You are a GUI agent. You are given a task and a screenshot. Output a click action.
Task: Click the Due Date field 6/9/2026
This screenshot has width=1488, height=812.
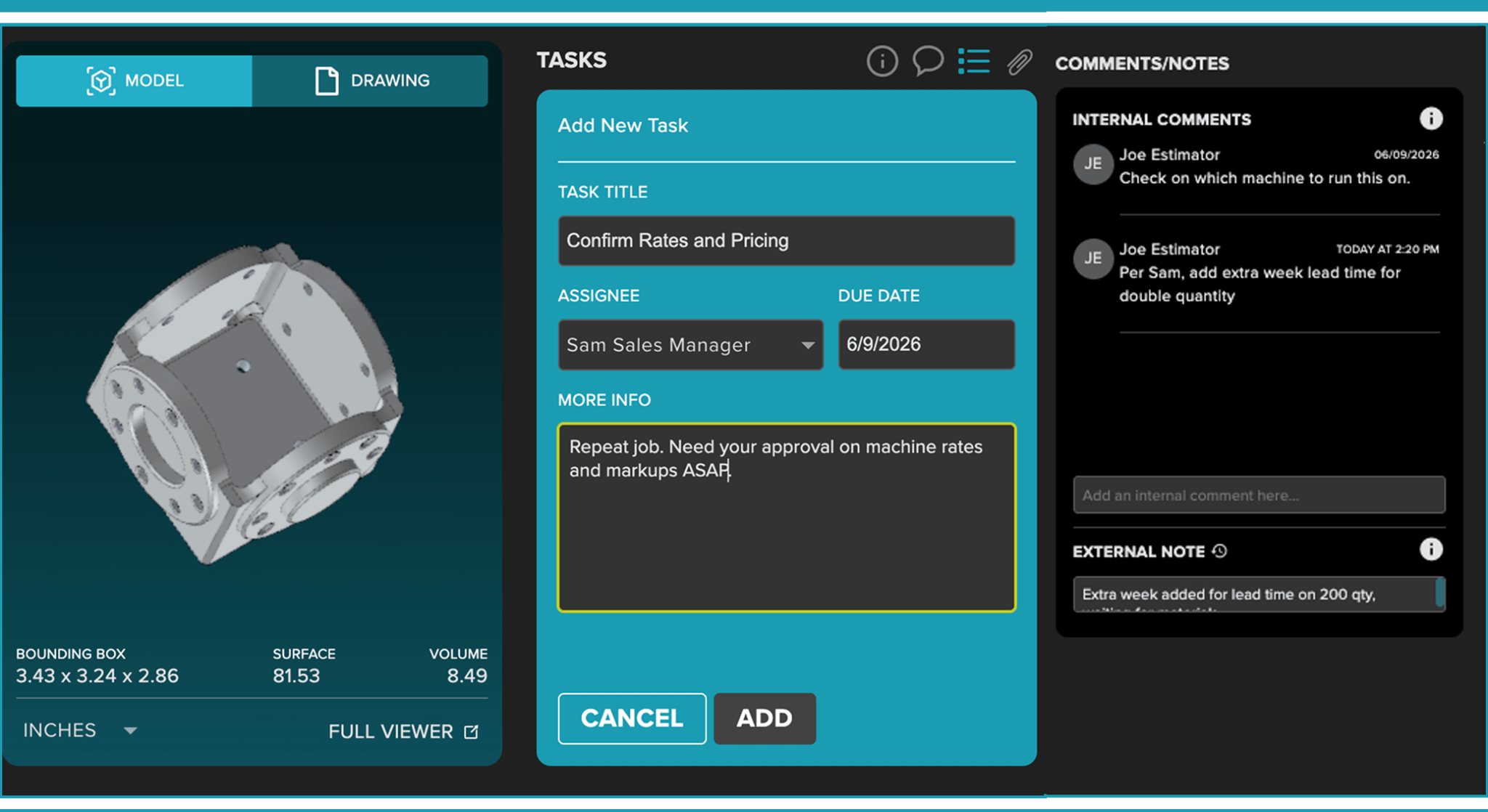926,344
